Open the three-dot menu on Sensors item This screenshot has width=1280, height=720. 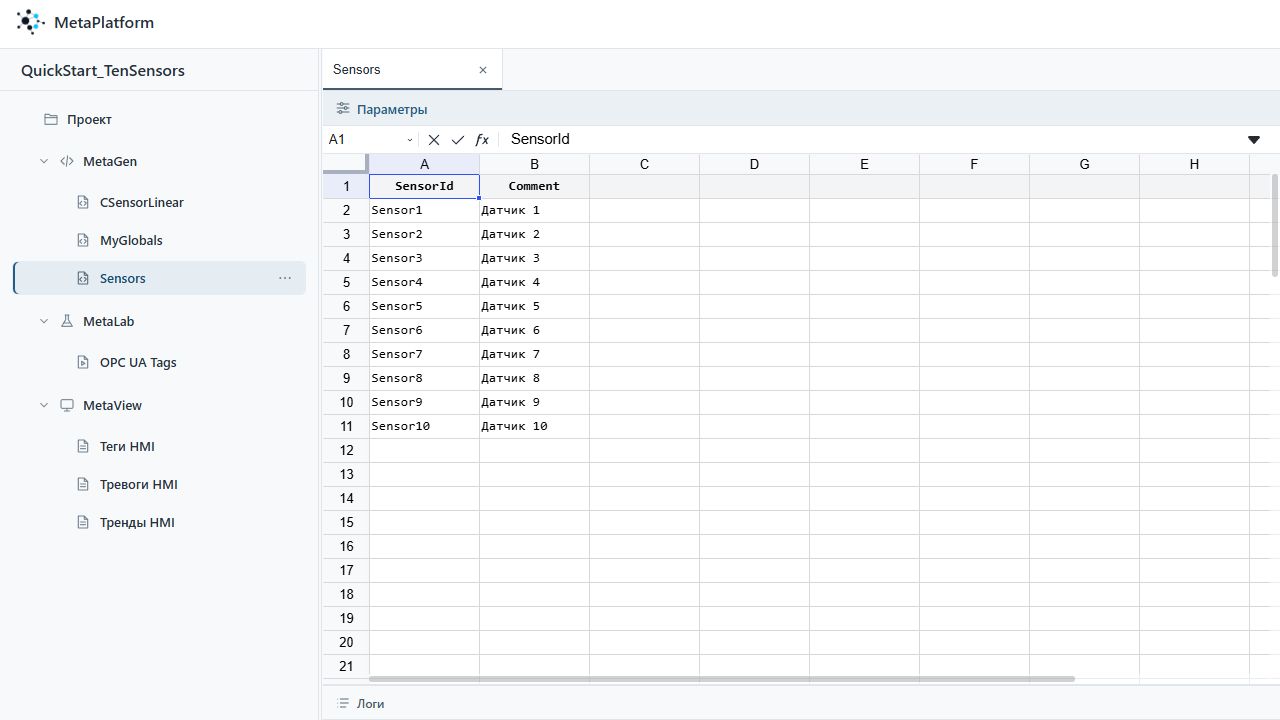point(285,278)
